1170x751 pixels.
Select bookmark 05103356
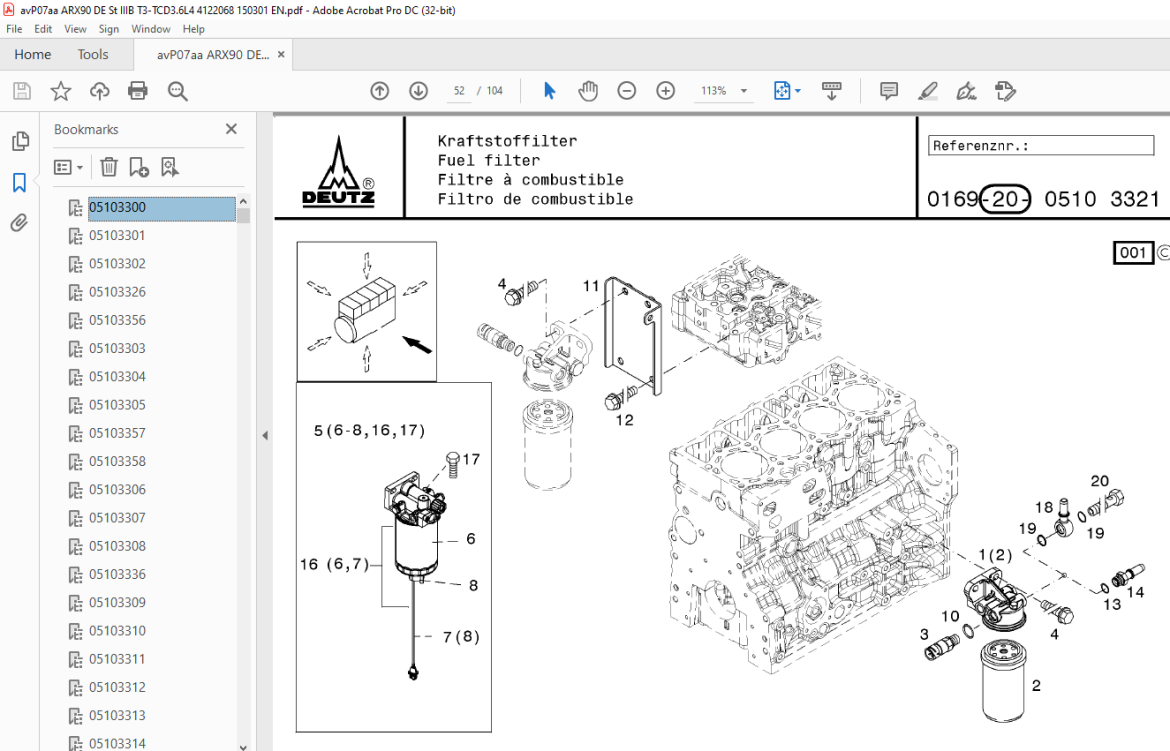click(x=117, y=321)
